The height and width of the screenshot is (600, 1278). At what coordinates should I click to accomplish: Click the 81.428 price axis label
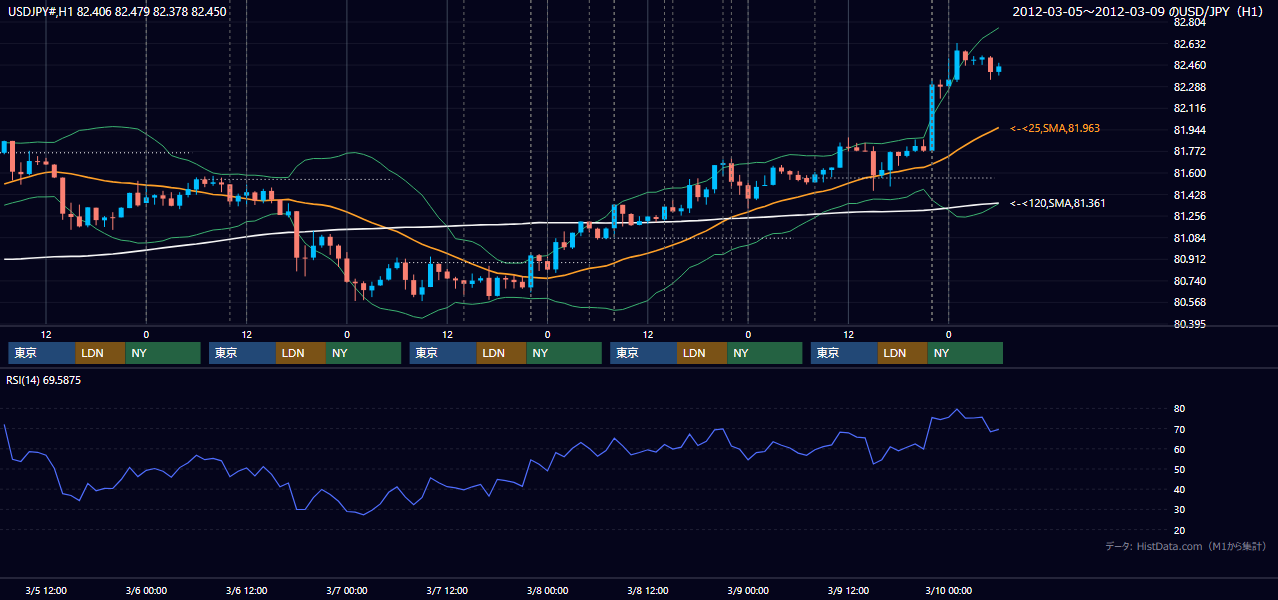click(1189, 195)
